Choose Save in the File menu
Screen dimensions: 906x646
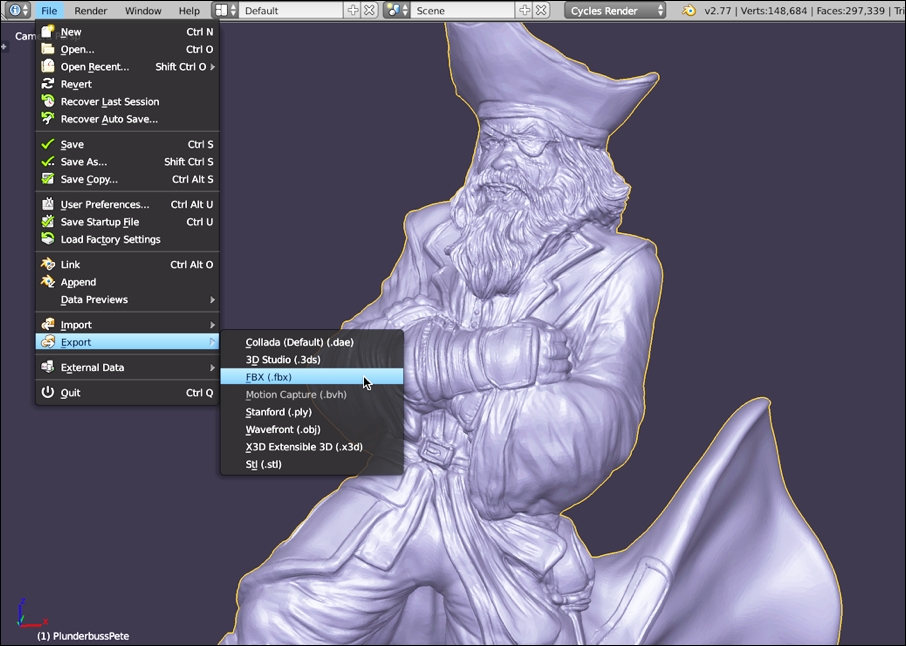[x=127, y=144]
